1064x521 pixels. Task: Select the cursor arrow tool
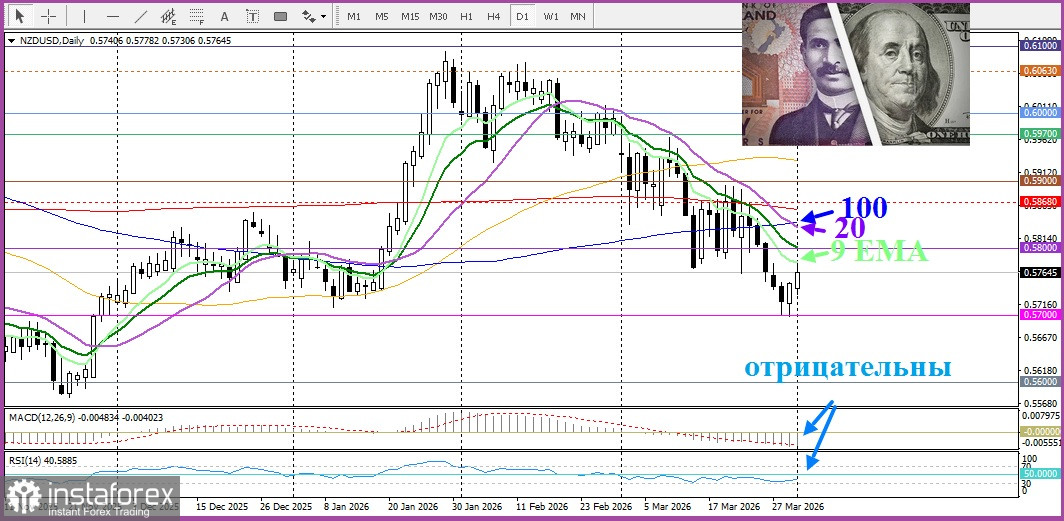click(19, 16)
